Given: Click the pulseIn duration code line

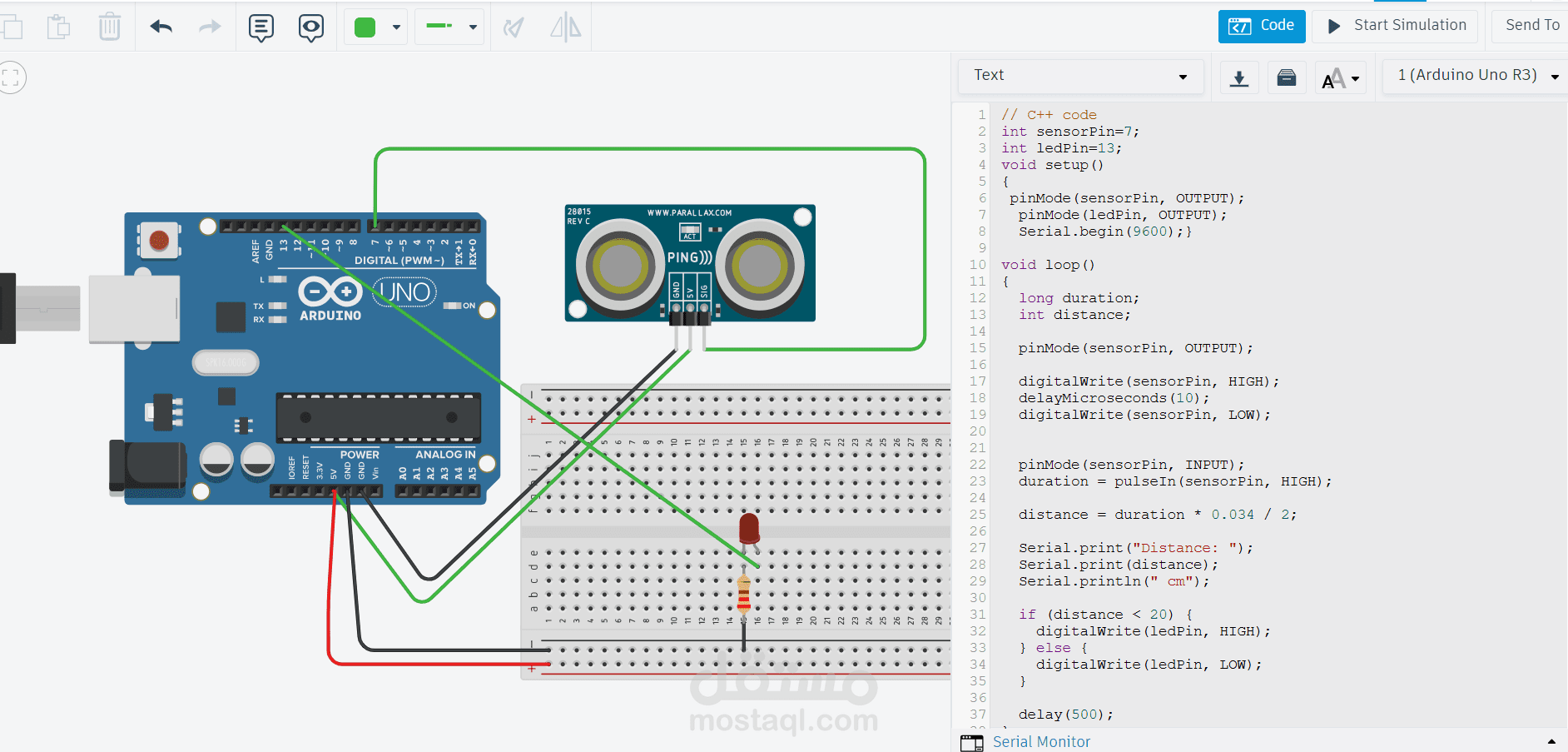Looking at the screenshot, I should pyautogui.click(x=1174, y=481).
